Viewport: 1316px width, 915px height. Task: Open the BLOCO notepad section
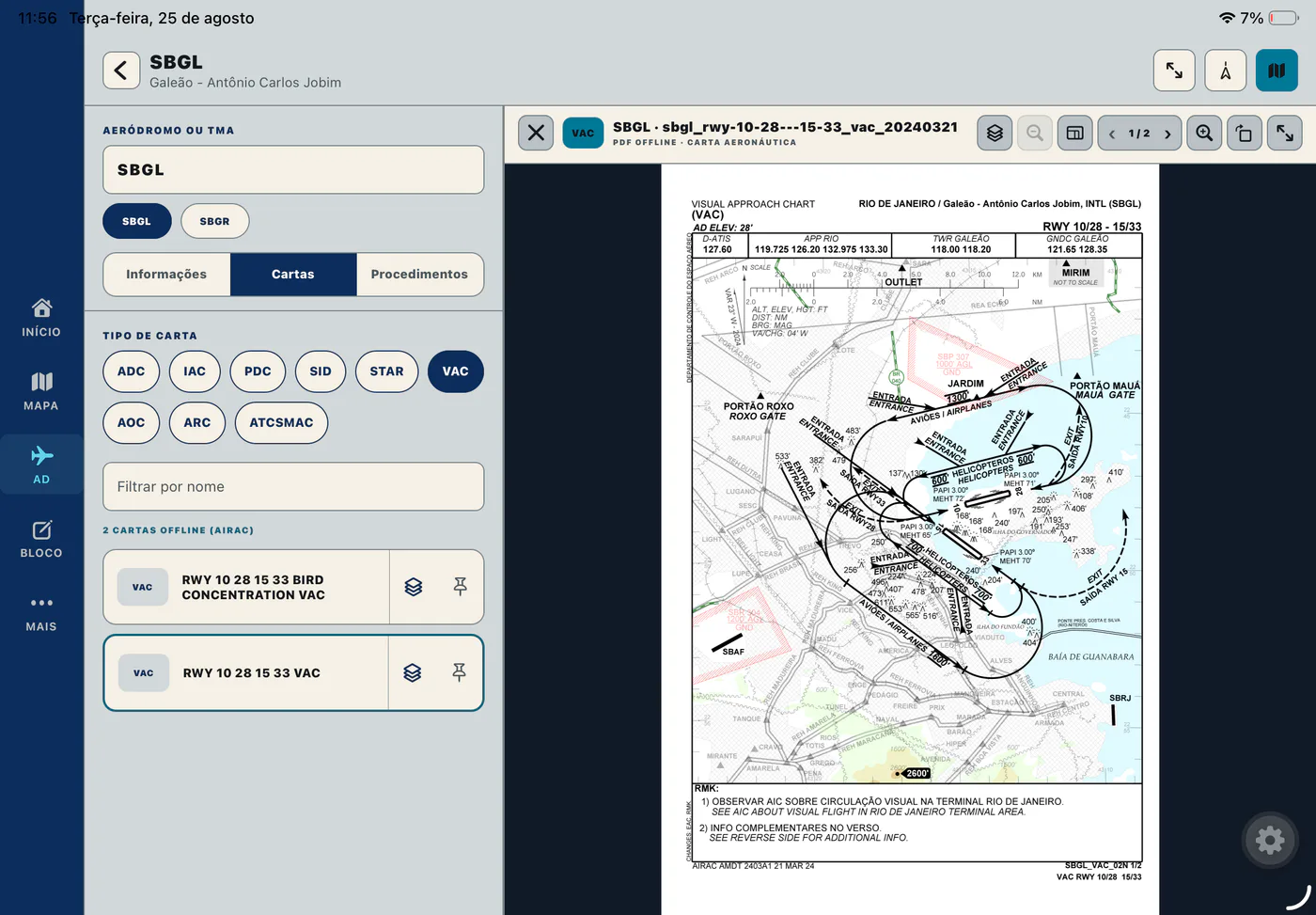point(41,539)
